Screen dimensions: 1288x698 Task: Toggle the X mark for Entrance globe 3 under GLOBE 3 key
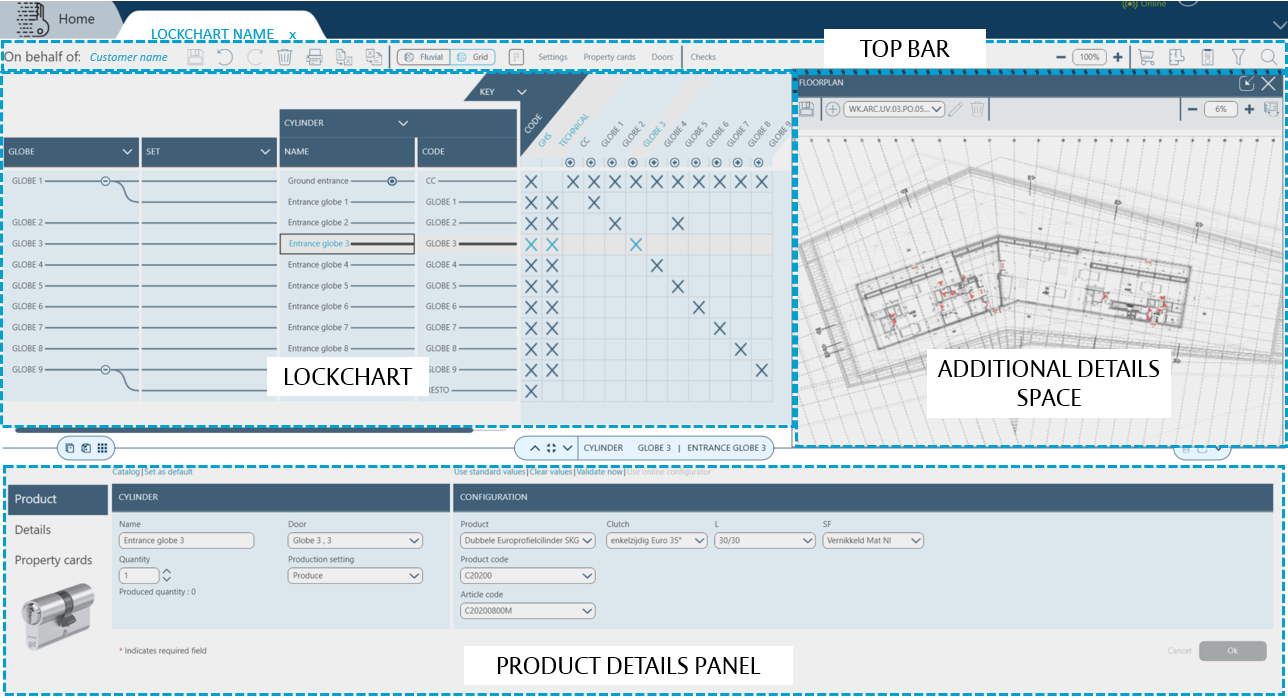(x=635, y=244)
